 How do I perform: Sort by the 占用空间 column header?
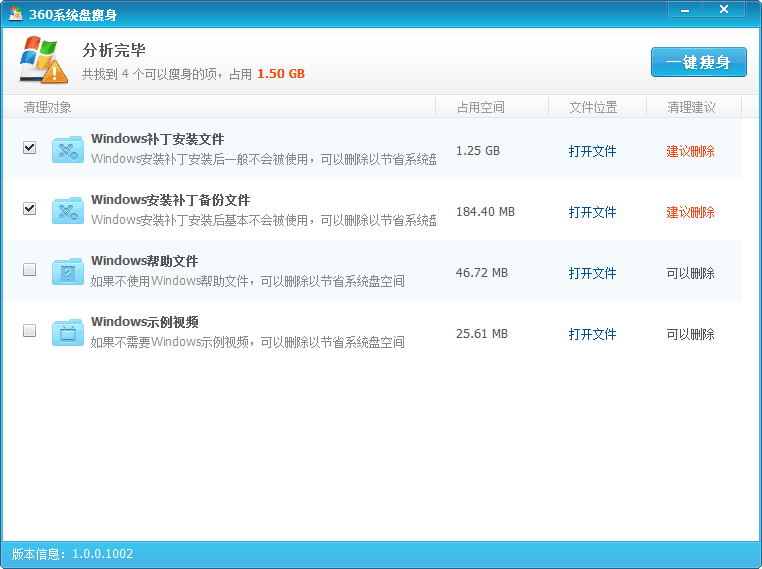(x=481, y=107)
